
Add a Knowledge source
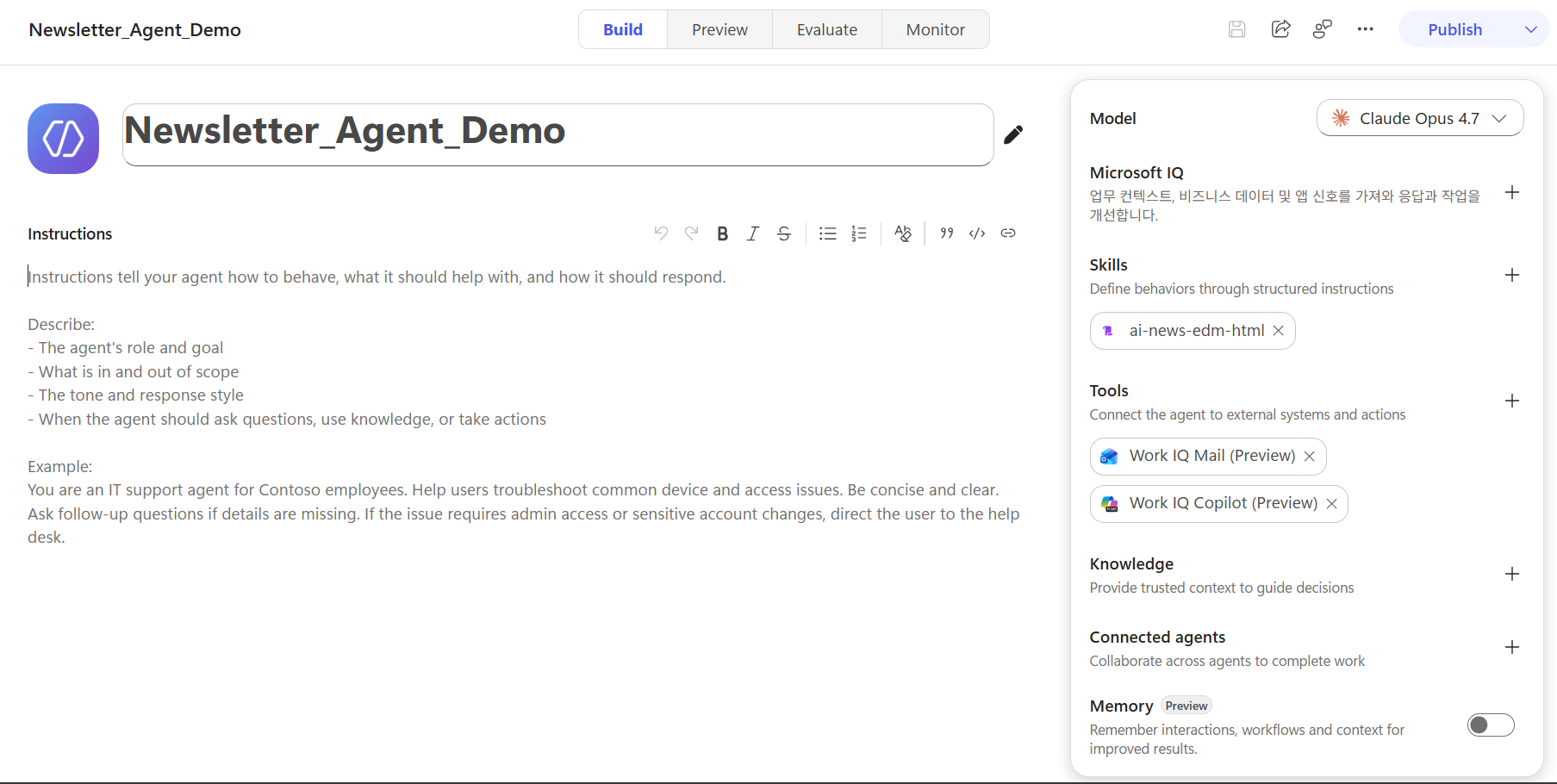(x=1512, y=574)
